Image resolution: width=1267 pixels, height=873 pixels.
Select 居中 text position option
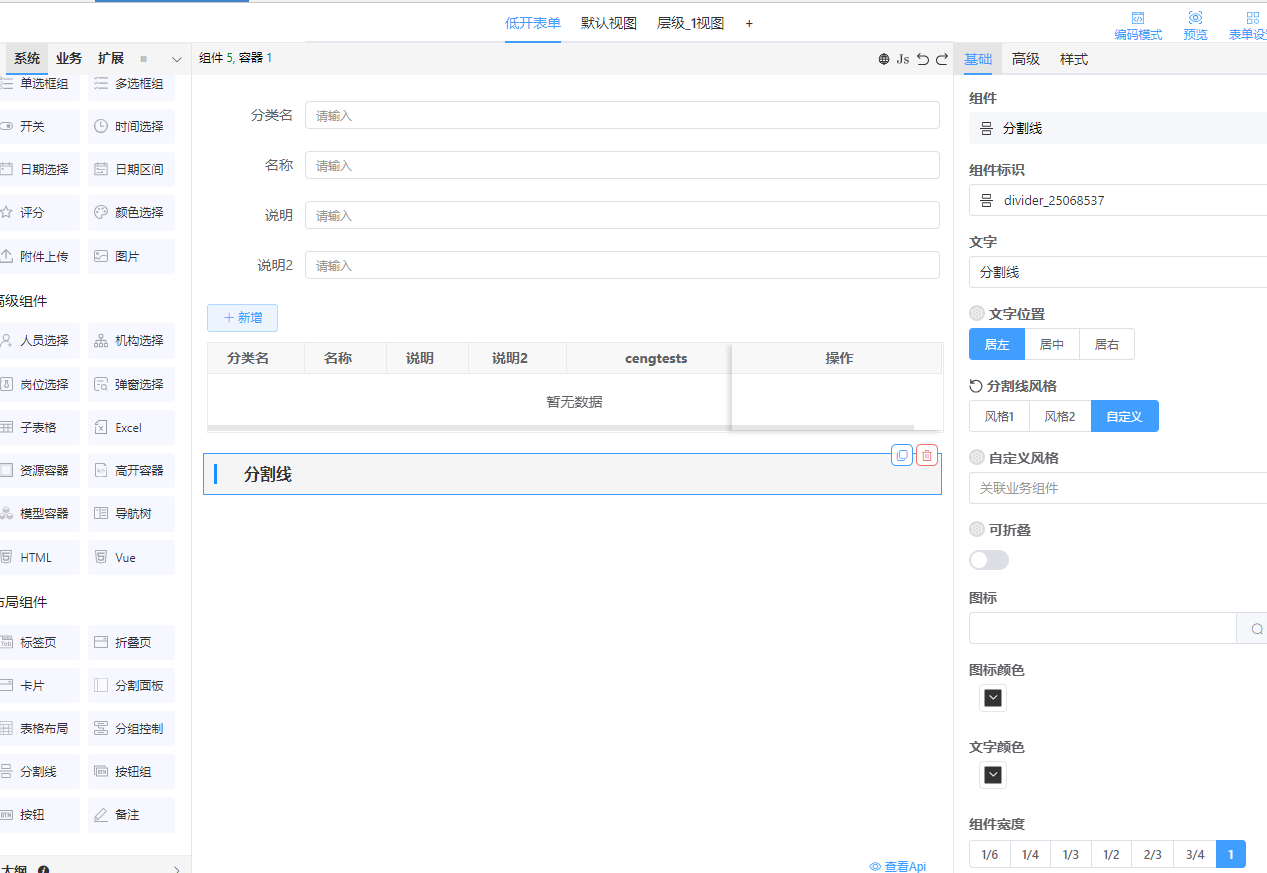pos(1052,345)
